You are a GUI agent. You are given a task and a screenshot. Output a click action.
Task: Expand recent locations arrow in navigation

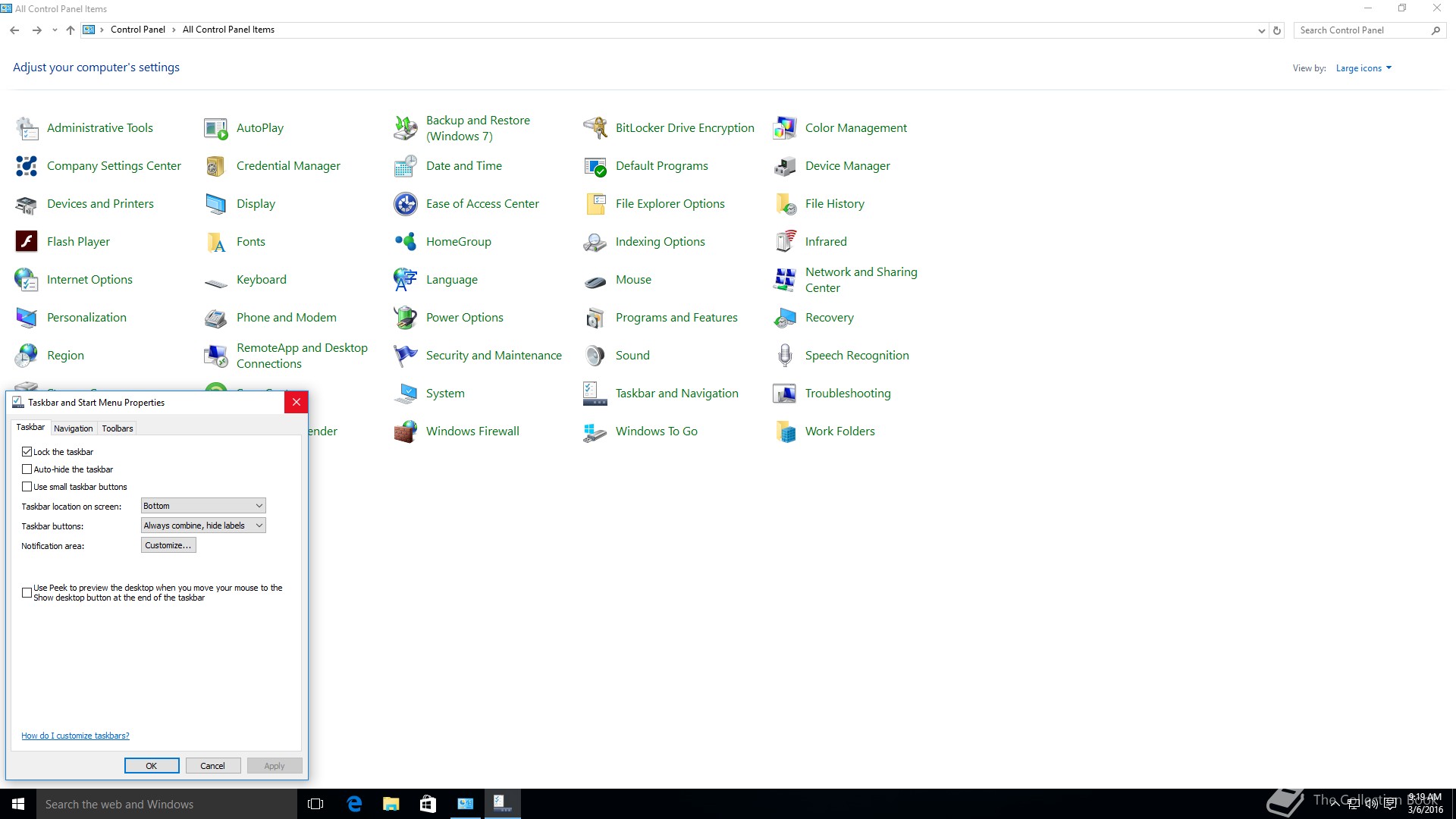(55, 30)
